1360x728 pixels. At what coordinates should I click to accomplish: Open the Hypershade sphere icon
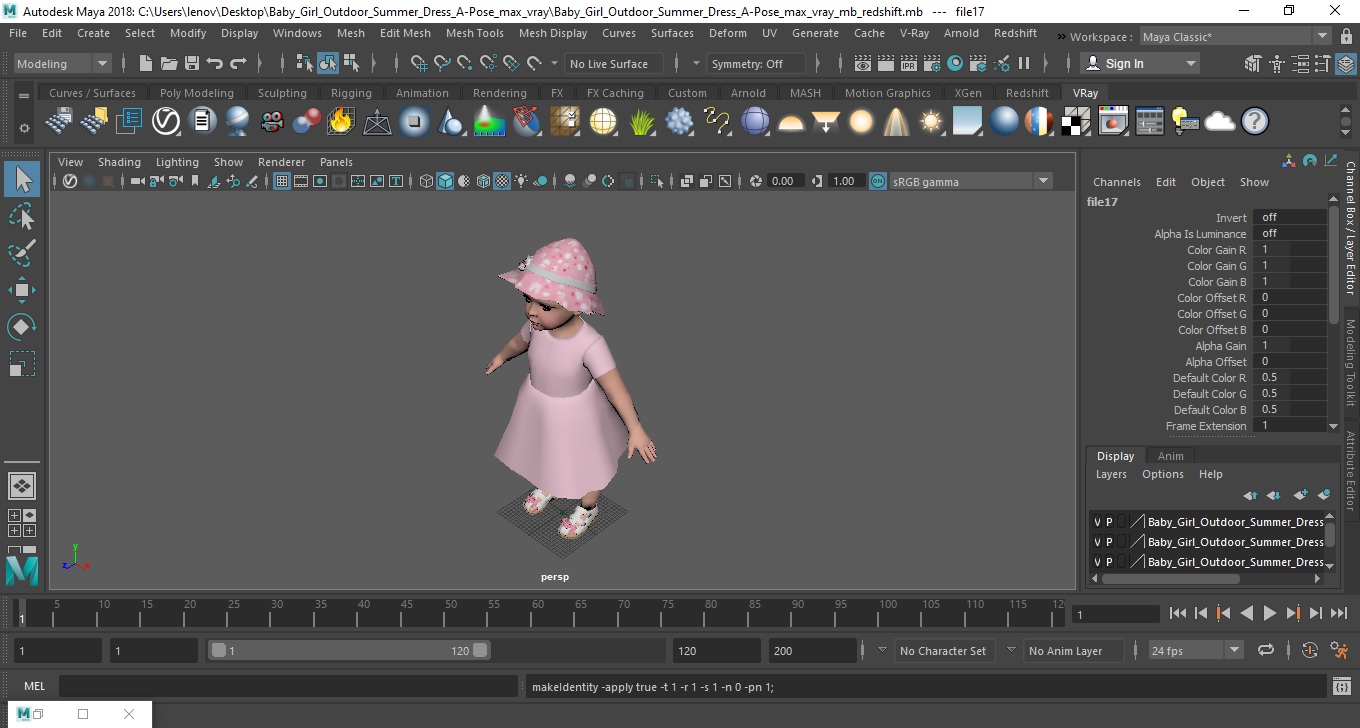coord(955,64)
